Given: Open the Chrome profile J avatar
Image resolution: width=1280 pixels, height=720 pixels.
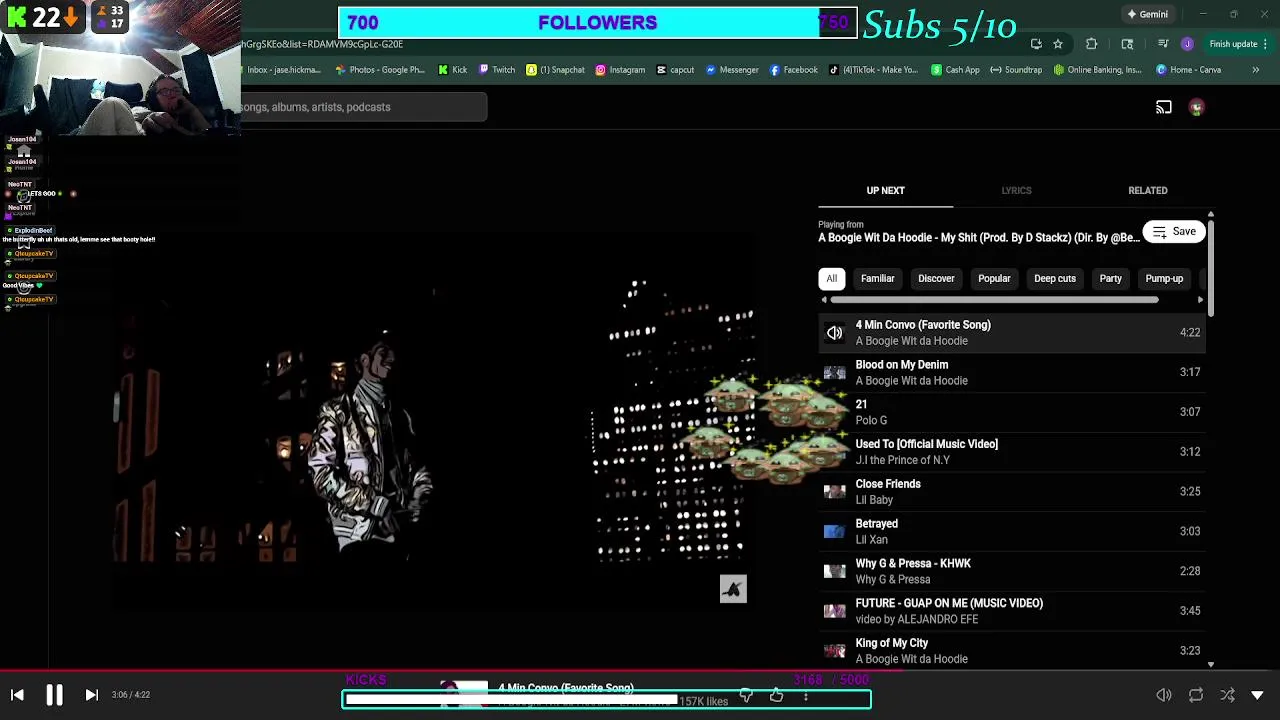Looking at the screenshot, I should click(1187, 44).
